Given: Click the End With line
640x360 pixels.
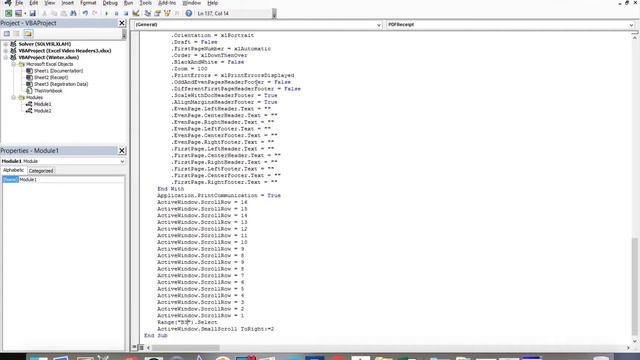Looking at the screenshot, I should 171,189.
